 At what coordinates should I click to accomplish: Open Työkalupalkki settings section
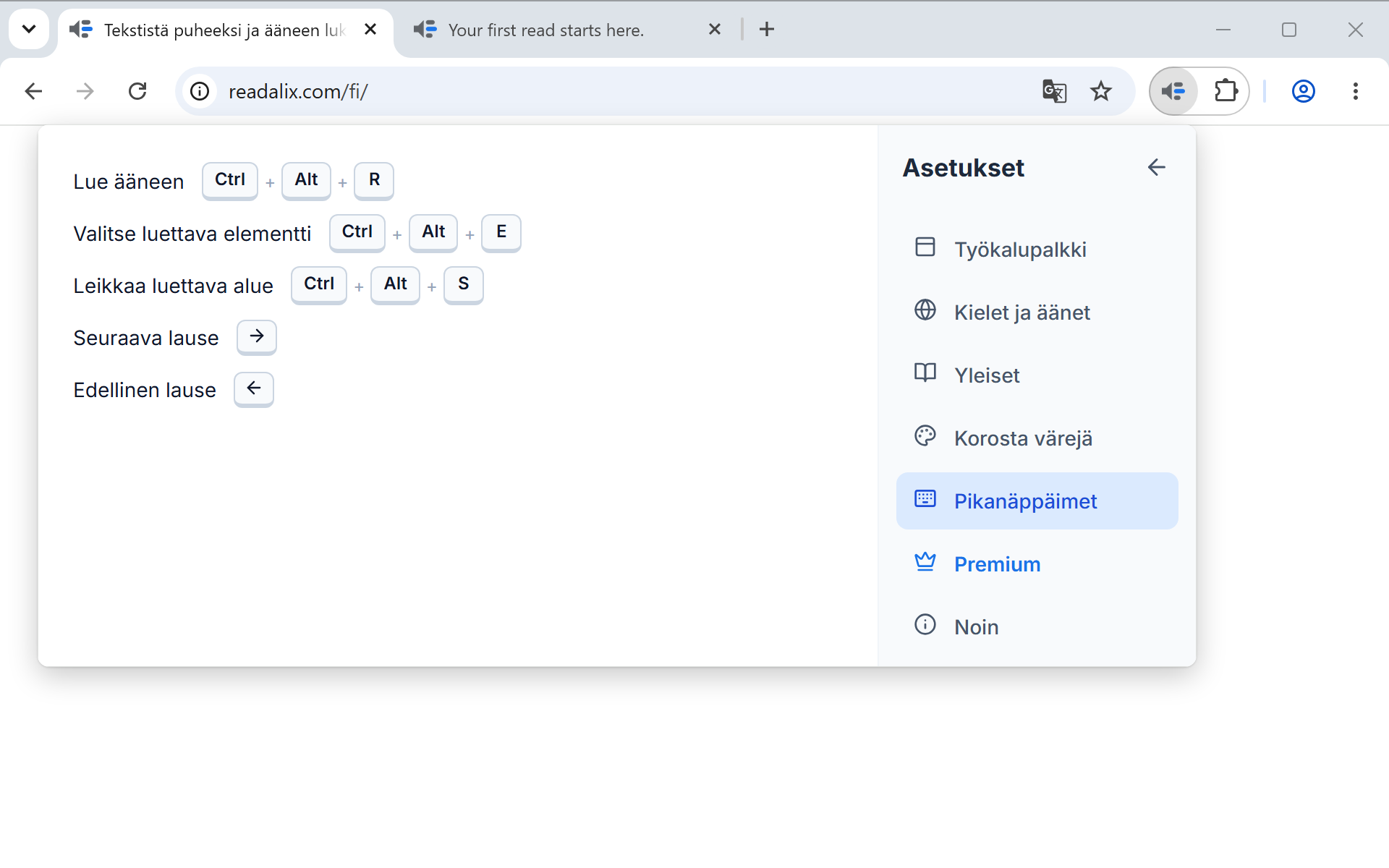[x=1037, y=250]
